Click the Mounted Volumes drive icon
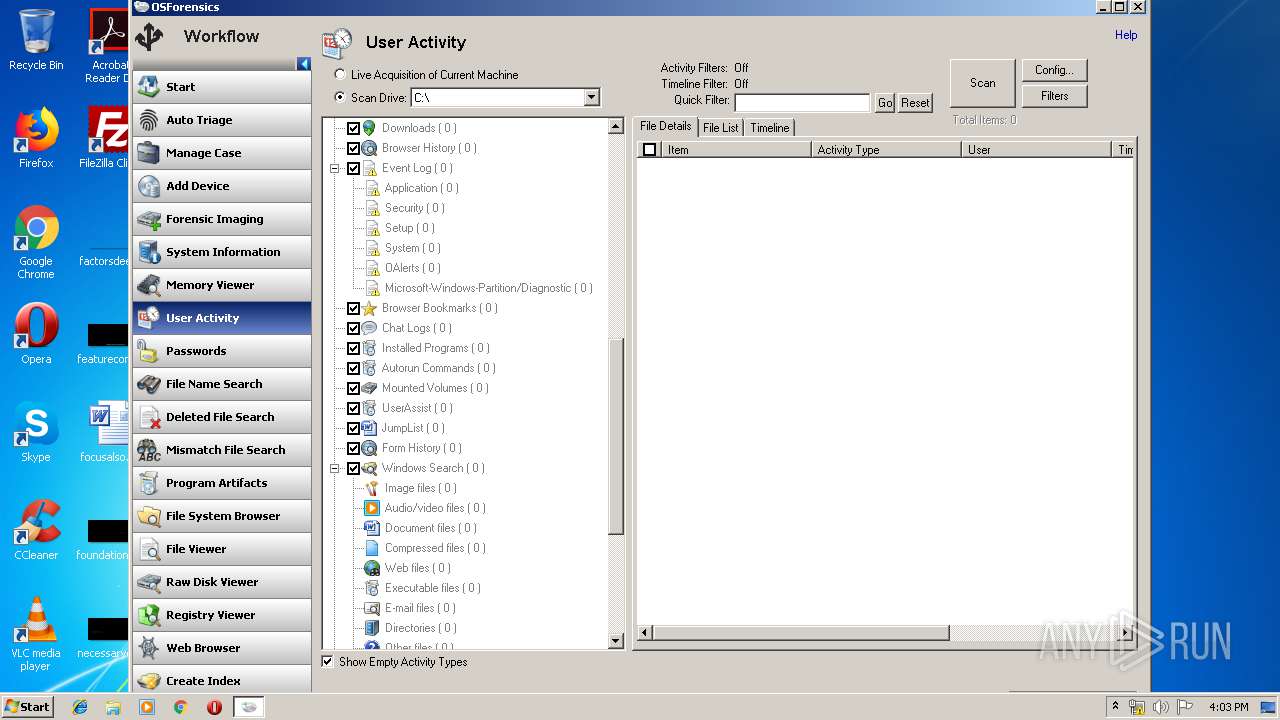The height and width of the screenshot is (720, 1280). [370, 388]
